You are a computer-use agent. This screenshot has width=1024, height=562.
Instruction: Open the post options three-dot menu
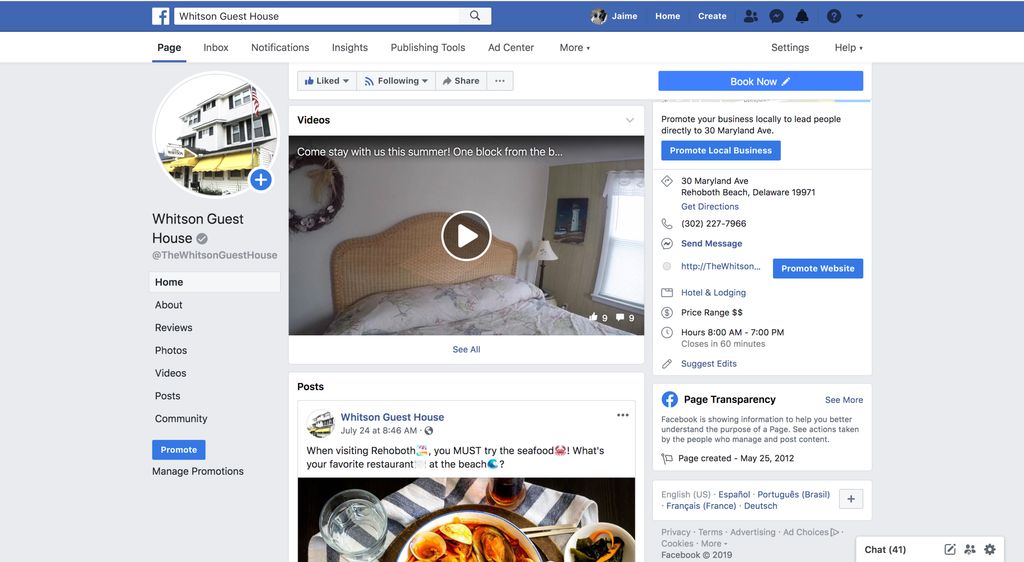click(623, 415)
